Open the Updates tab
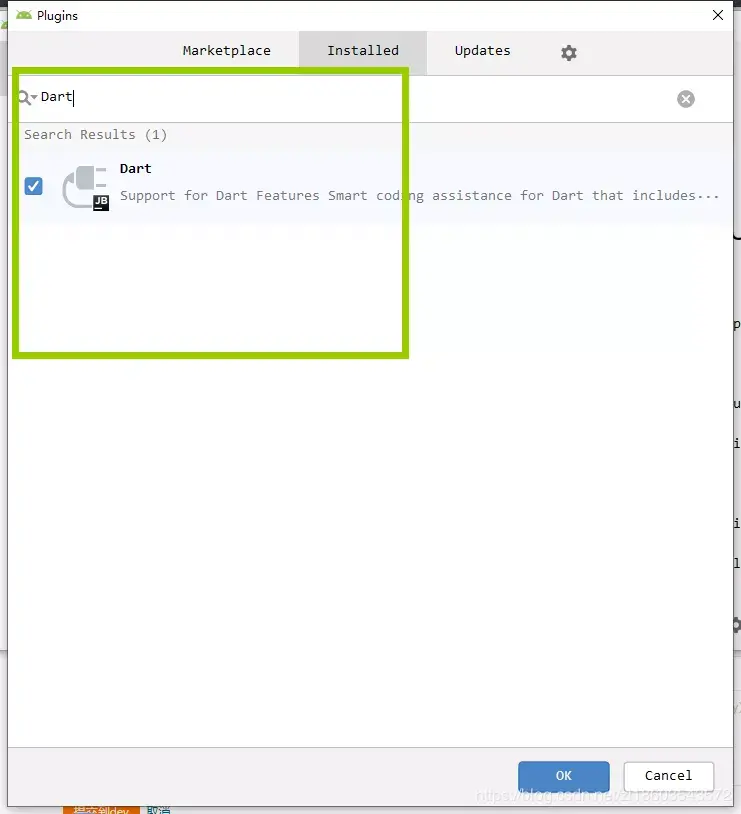 (x=482, y=51)
